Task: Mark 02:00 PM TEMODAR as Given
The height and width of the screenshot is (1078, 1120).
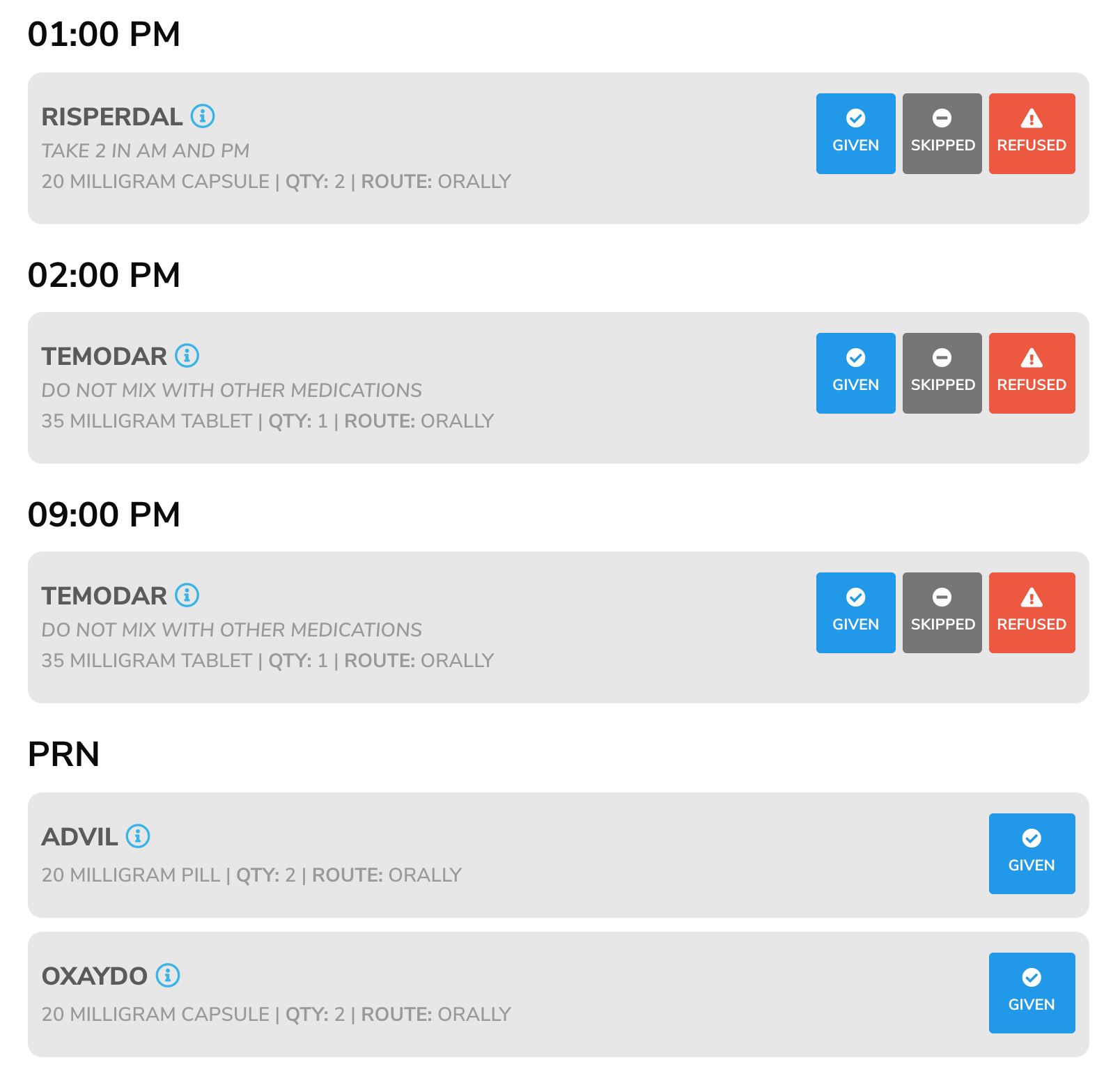Action: (x=855, y=373)
